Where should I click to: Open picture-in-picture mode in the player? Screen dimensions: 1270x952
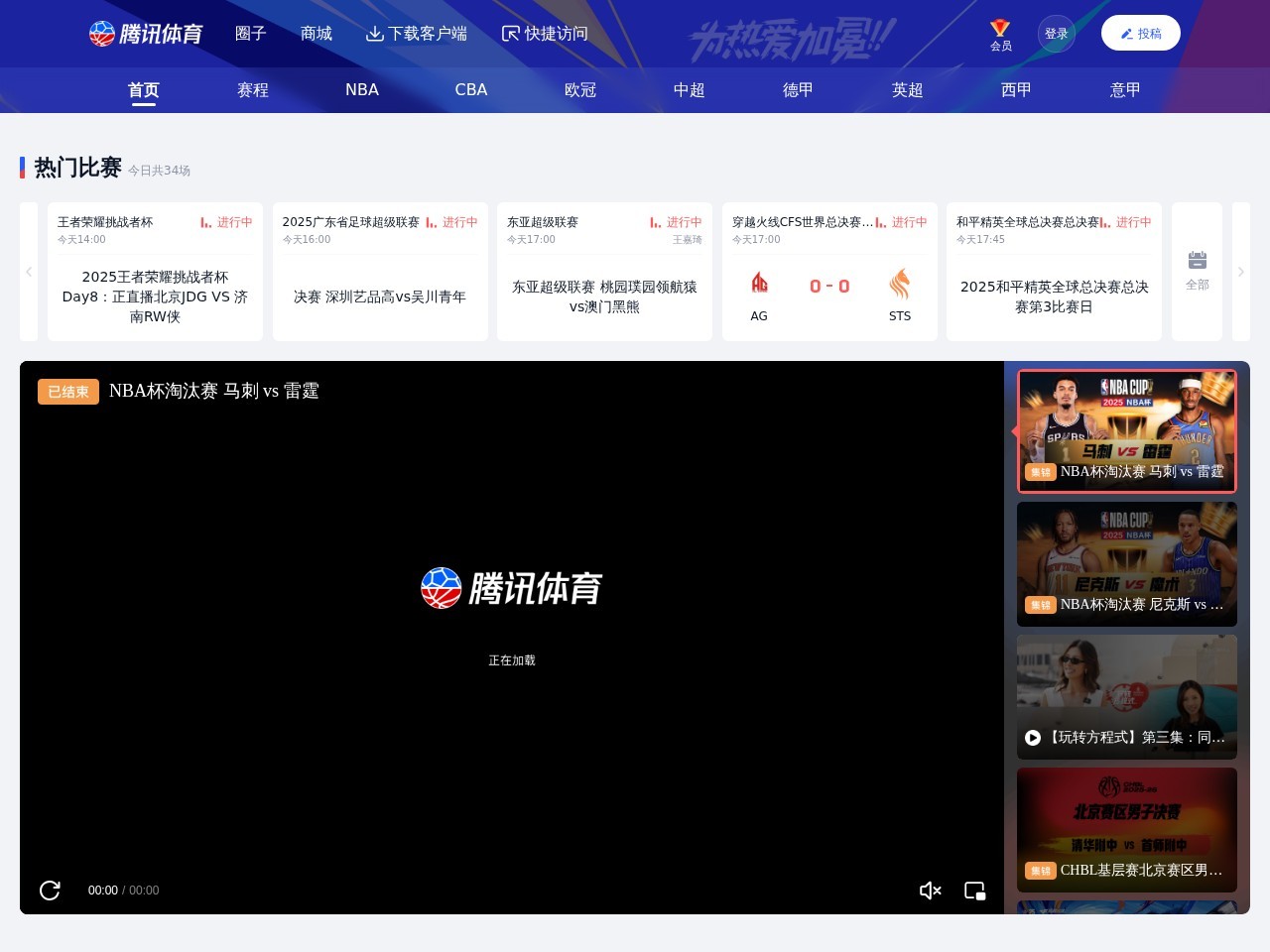tap(974, 891)
